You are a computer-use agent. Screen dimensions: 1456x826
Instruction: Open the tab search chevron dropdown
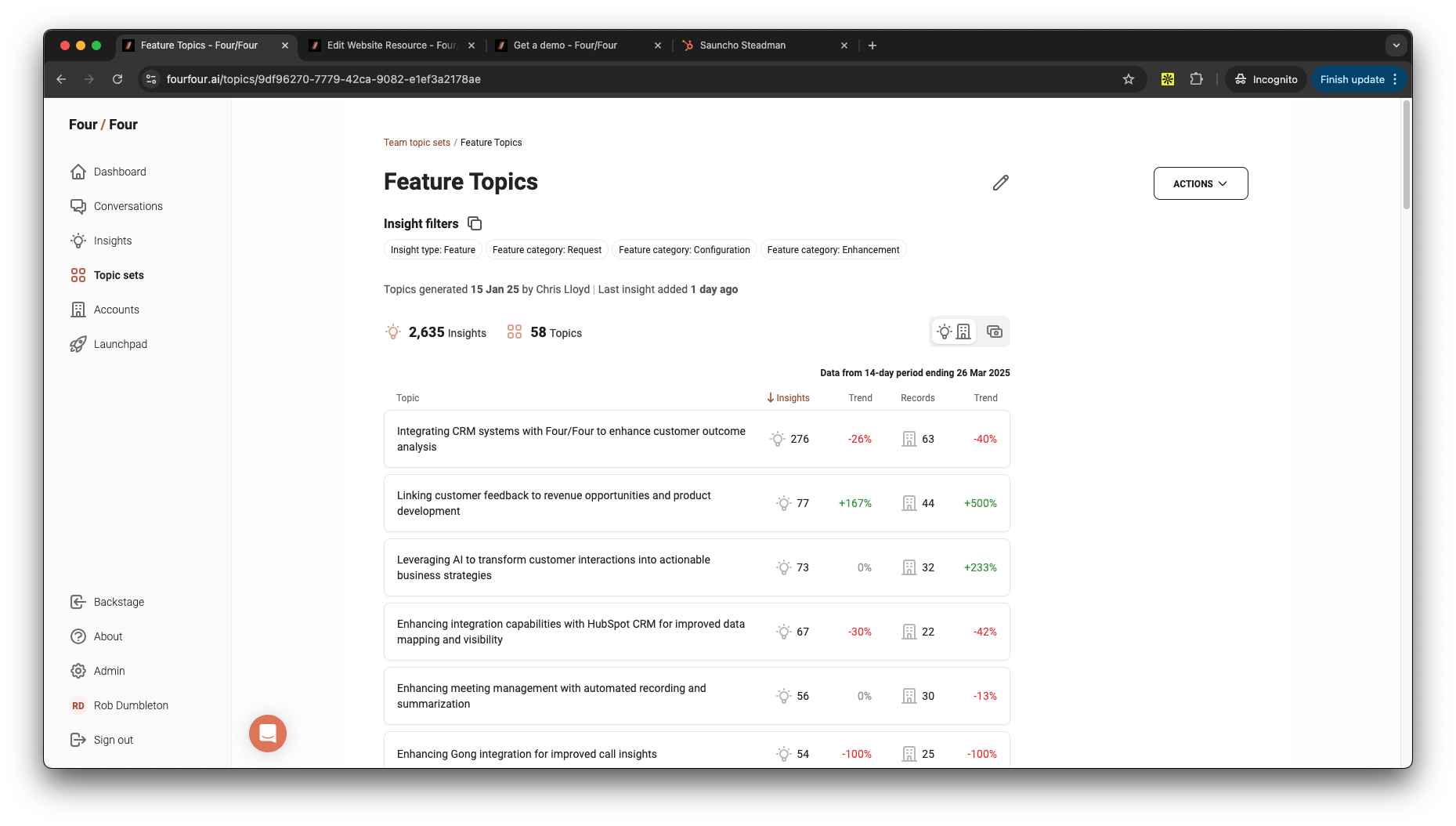coord(1396,45)
